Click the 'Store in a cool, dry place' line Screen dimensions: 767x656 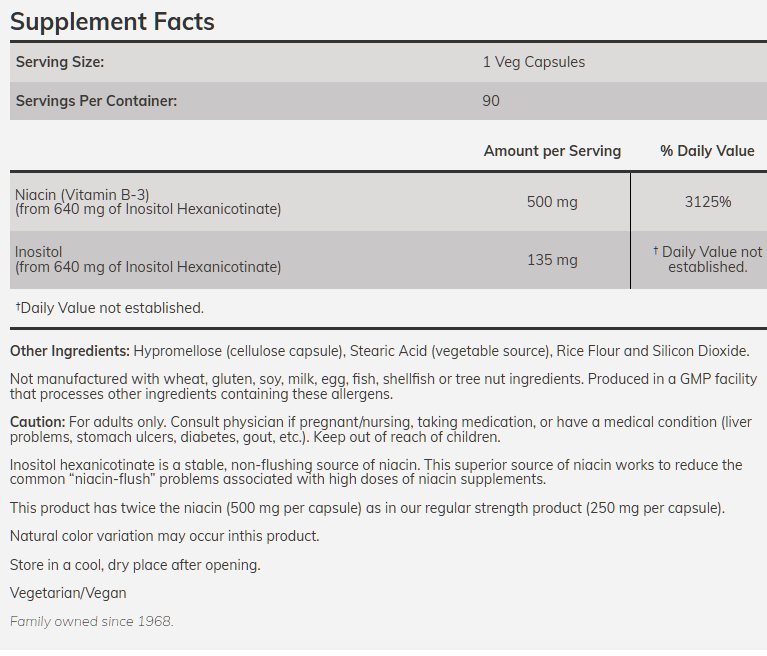point(135,565)
